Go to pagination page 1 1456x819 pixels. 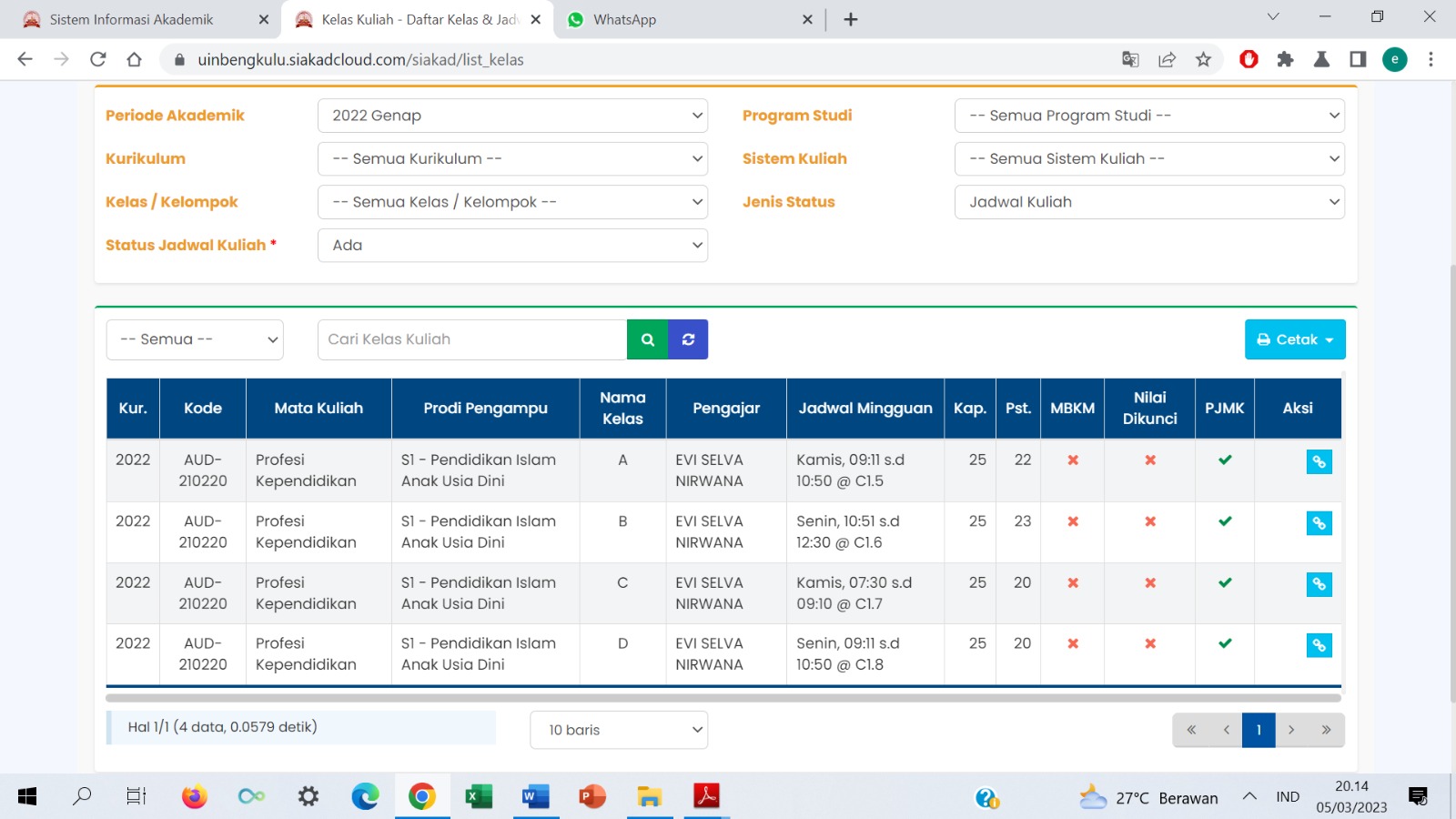tap(1259, 730)
